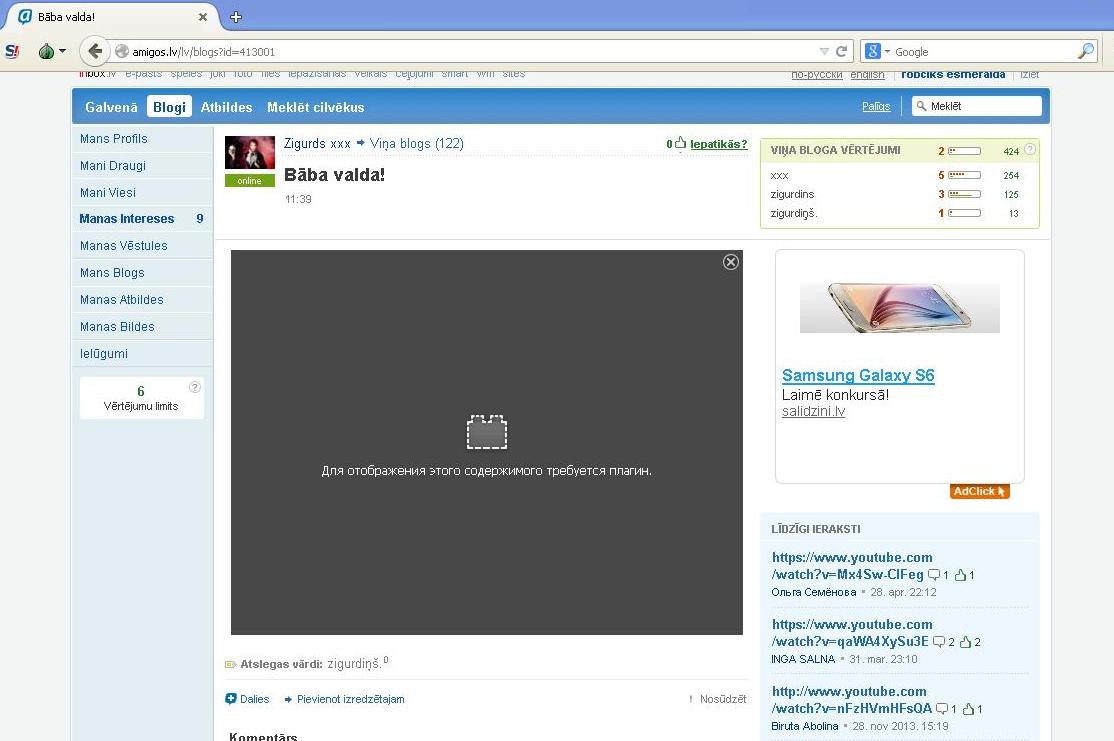Open the Google search engine dropdown

pyautogui.click(x=878, y=51)
